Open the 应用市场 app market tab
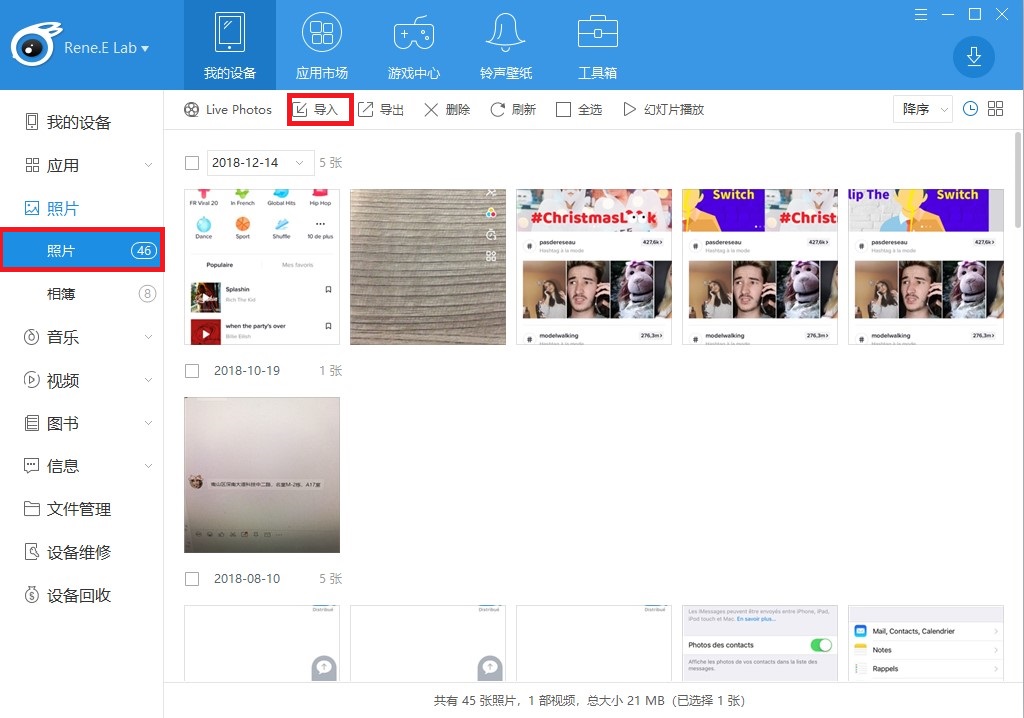Viewport: 1024px width, 718px height. [x=322, y=45]
